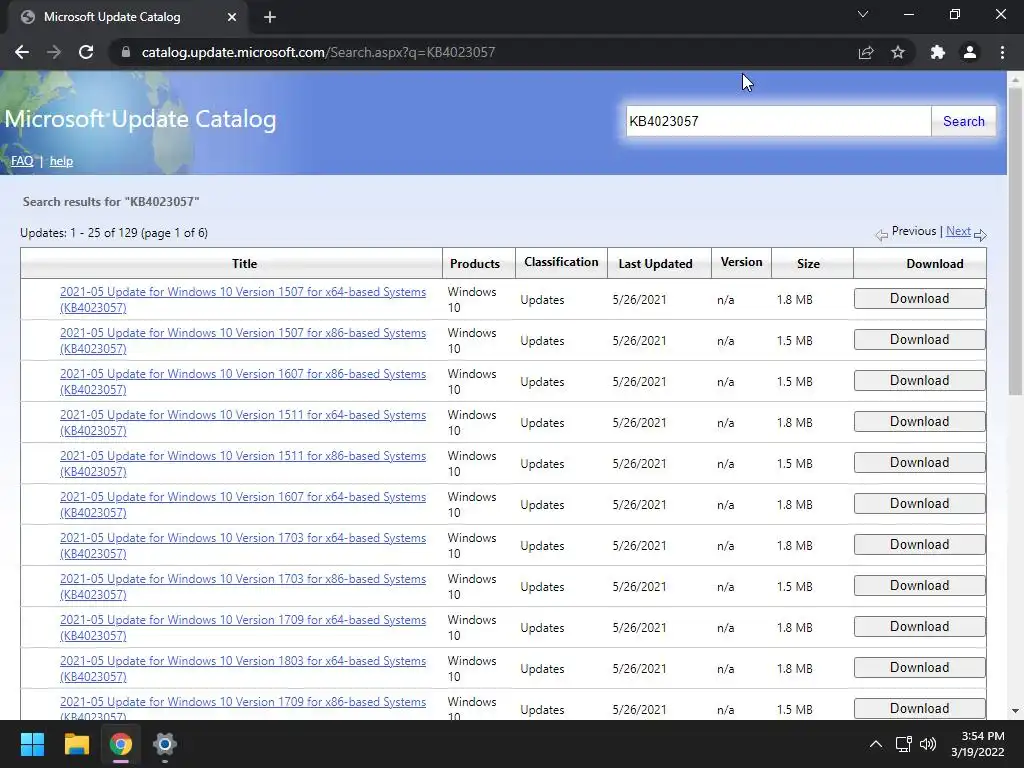
Task: Close the Microsoft Update Catalog tab
Action: click(x=232, y=17)
